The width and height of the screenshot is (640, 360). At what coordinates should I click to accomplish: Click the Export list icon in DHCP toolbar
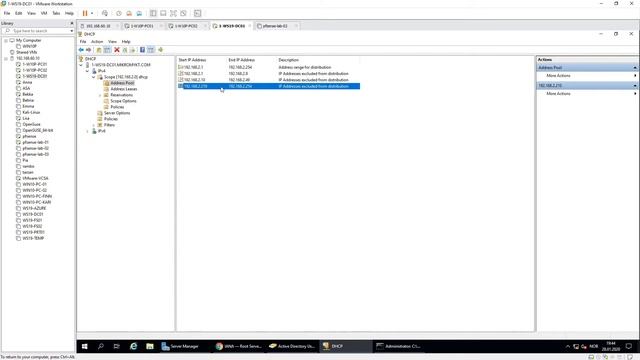(x=132, y=50)
